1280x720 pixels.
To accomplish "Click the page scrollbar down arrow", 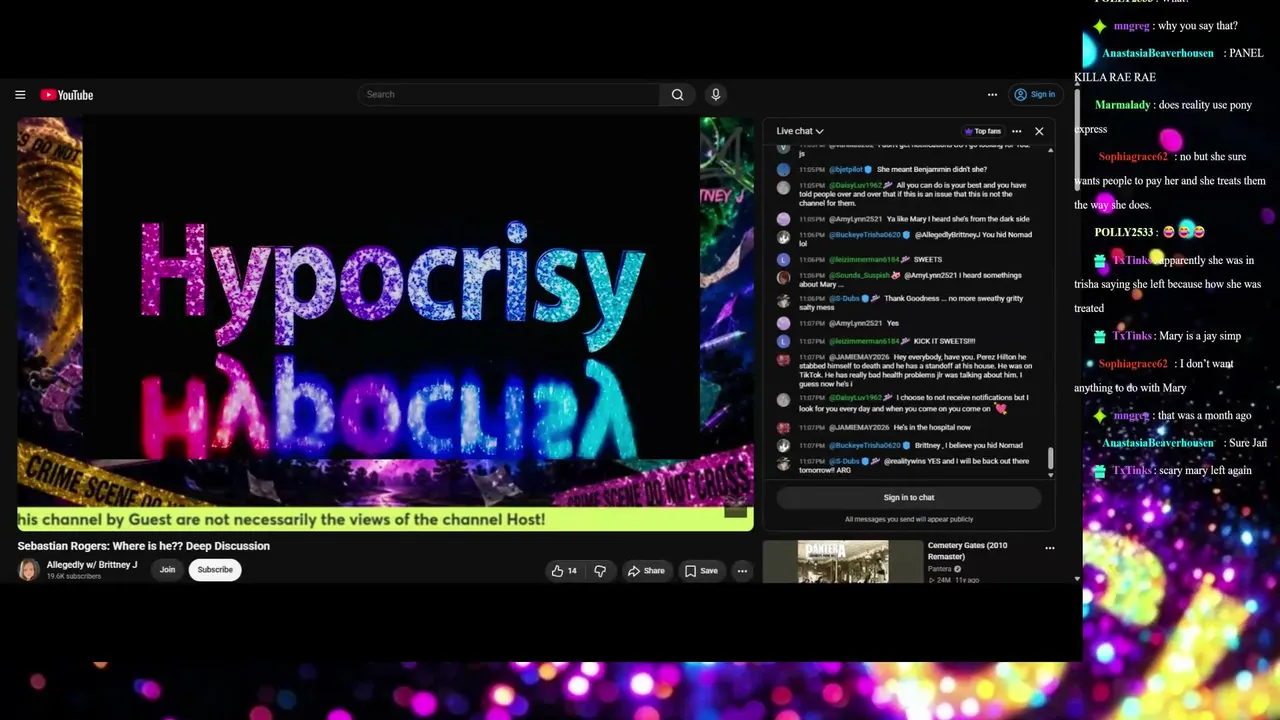I will (x=1077, y=578).
